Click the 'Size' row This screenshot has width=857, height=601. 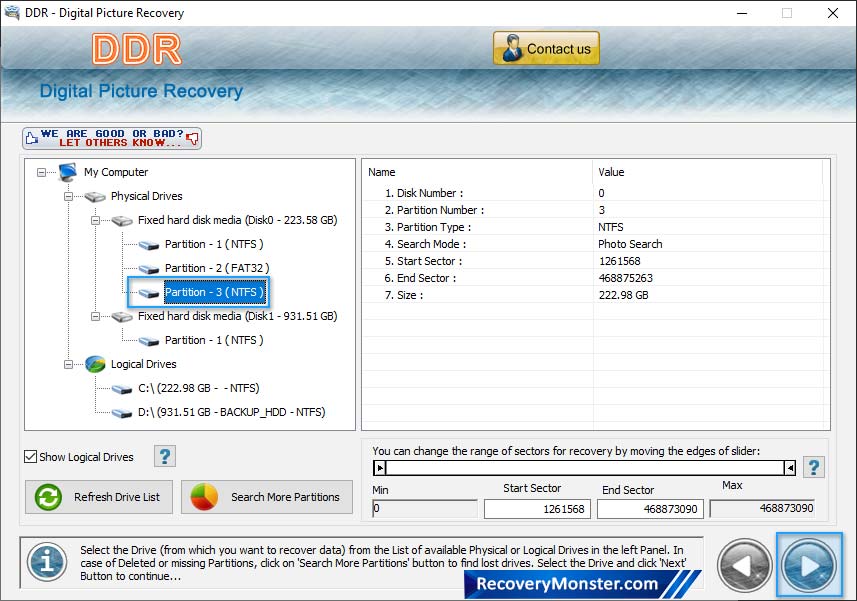[x=593, y=294]
